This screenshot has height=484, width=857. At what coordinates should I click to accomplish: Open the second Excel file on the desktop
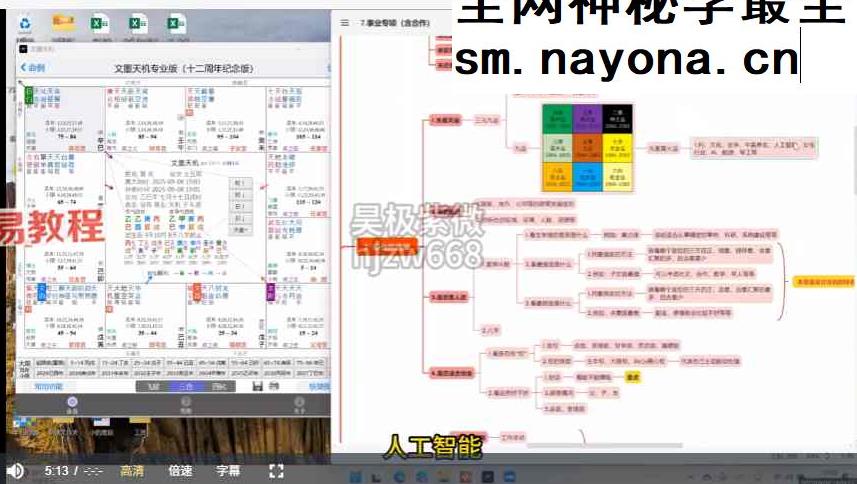pos(138,25)
